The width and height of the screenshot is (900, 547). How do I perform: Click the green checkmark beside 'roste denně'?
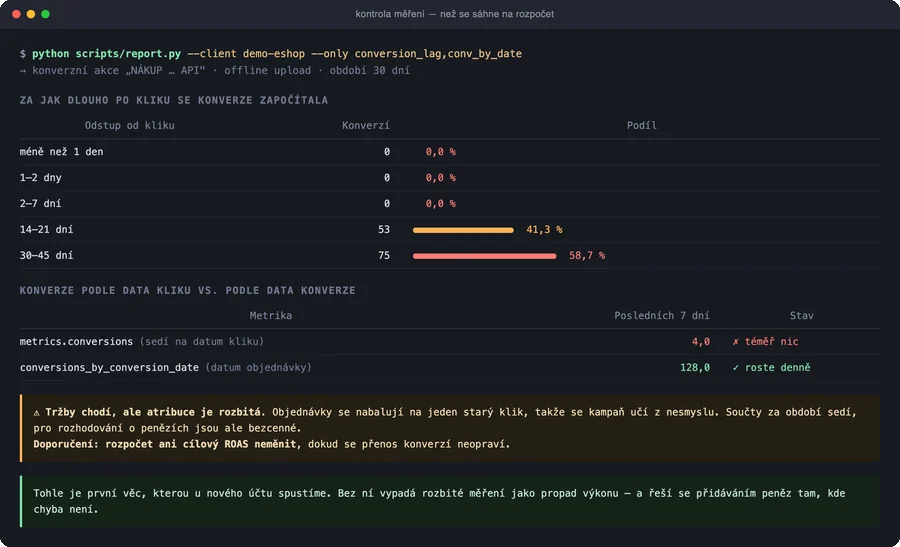coord(736,367)
